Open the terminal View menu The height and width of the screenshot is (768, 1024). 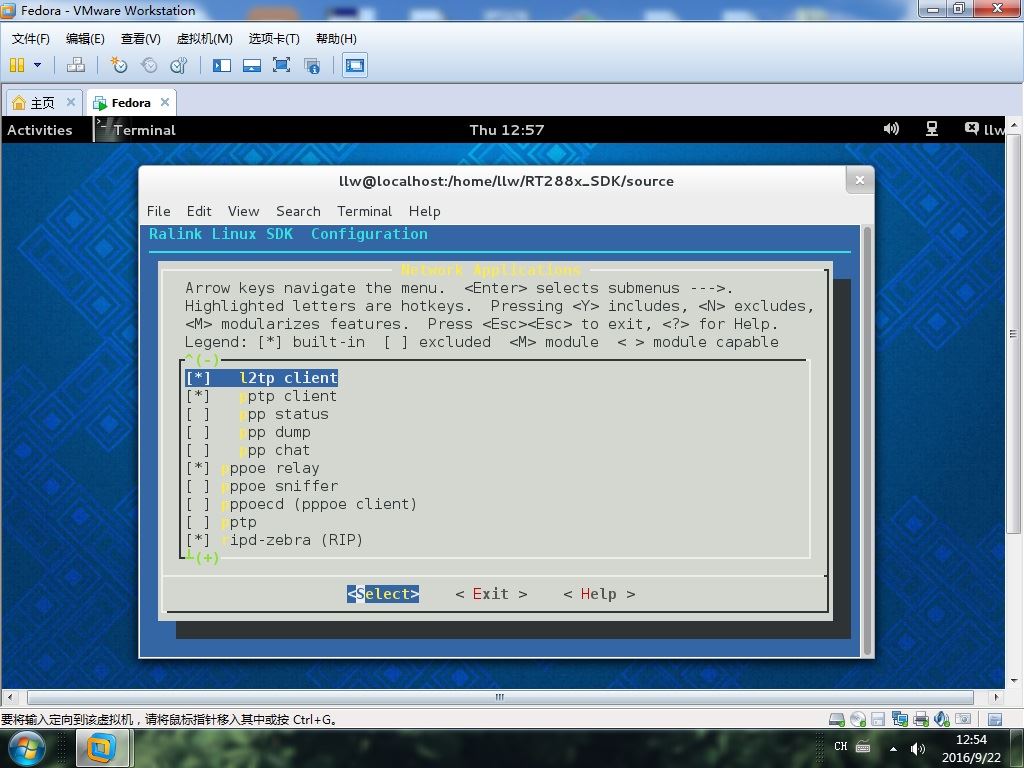coord(244,211)
